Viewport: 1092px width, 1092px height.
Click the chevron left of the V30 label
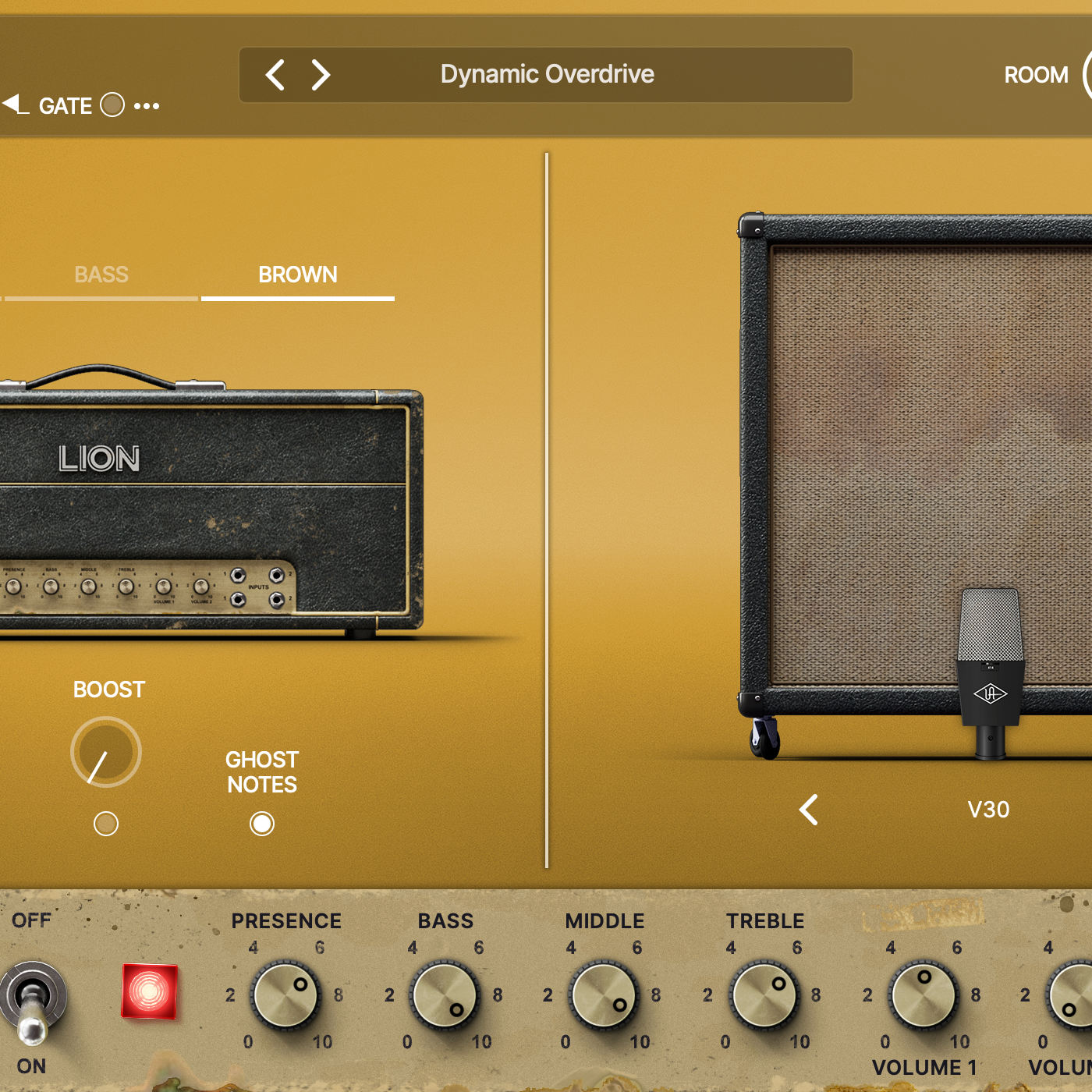[x=808, y=810]
